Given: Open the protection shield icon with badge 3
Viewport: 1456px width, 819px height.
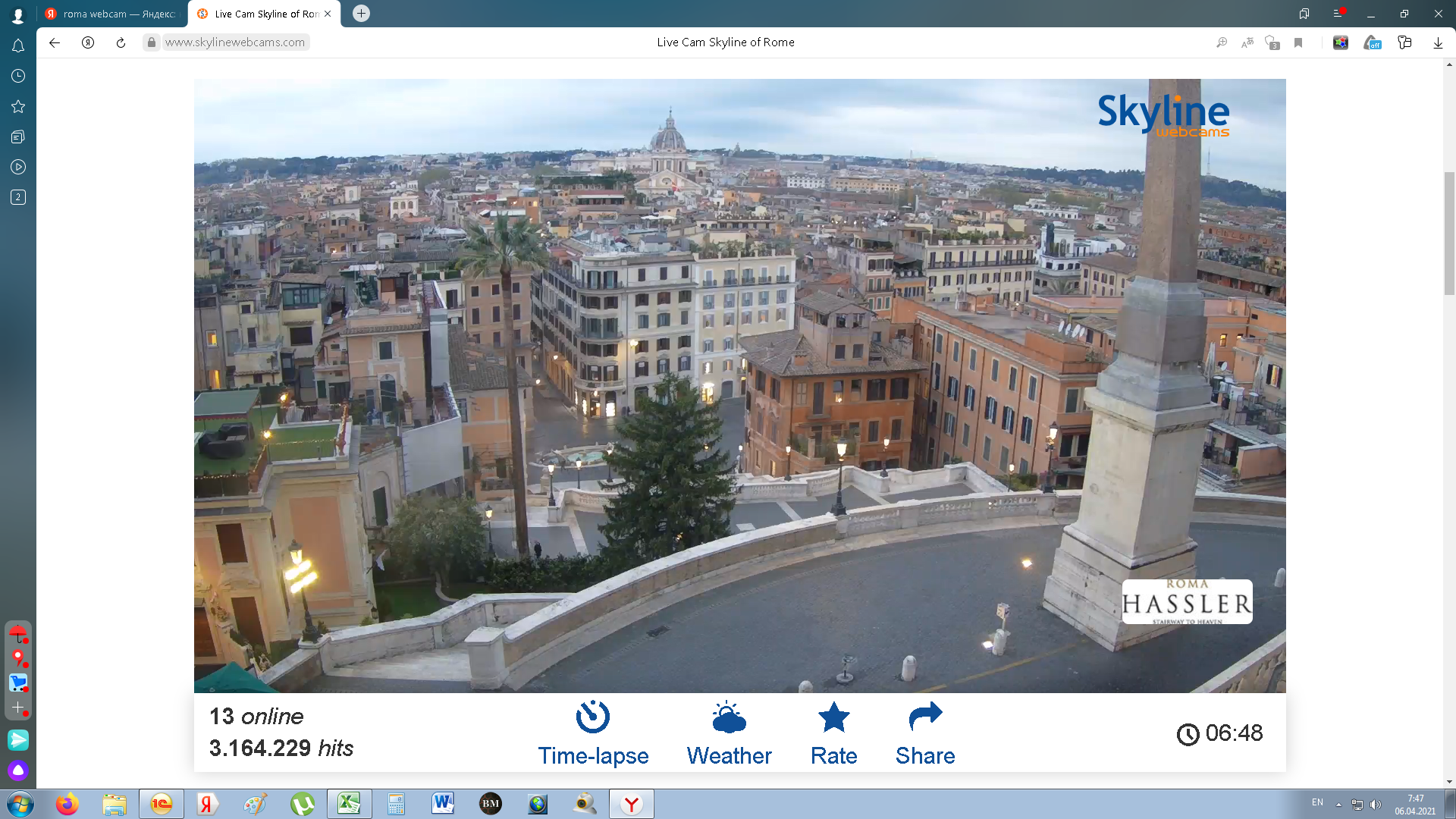Looking at the screenshot, I should coord(1272,42).
